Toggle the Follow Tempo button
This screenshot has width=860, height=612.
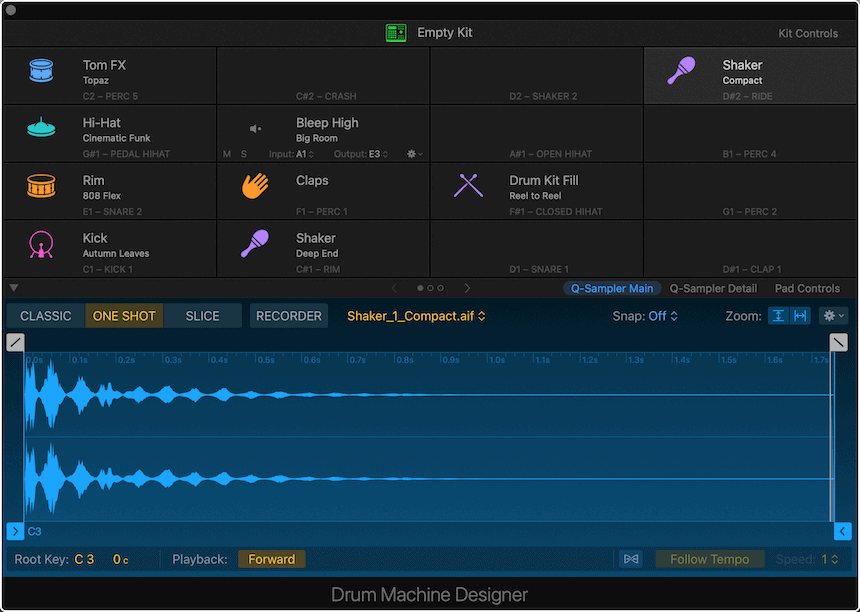click(x=709, y=559)
